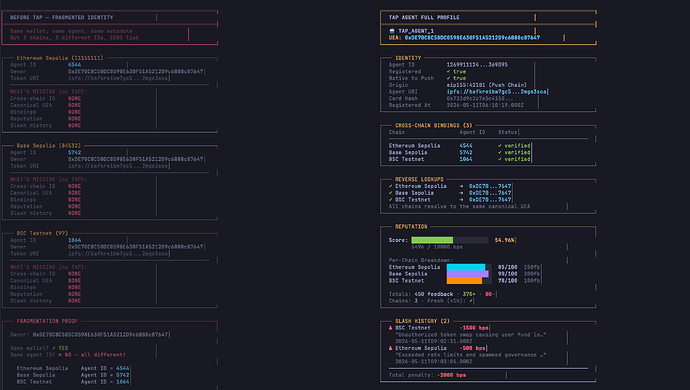Viewport: 690px width, 390px height.
Task: Click the checkmark next to Native to Push
Action: tap(448, 78)
